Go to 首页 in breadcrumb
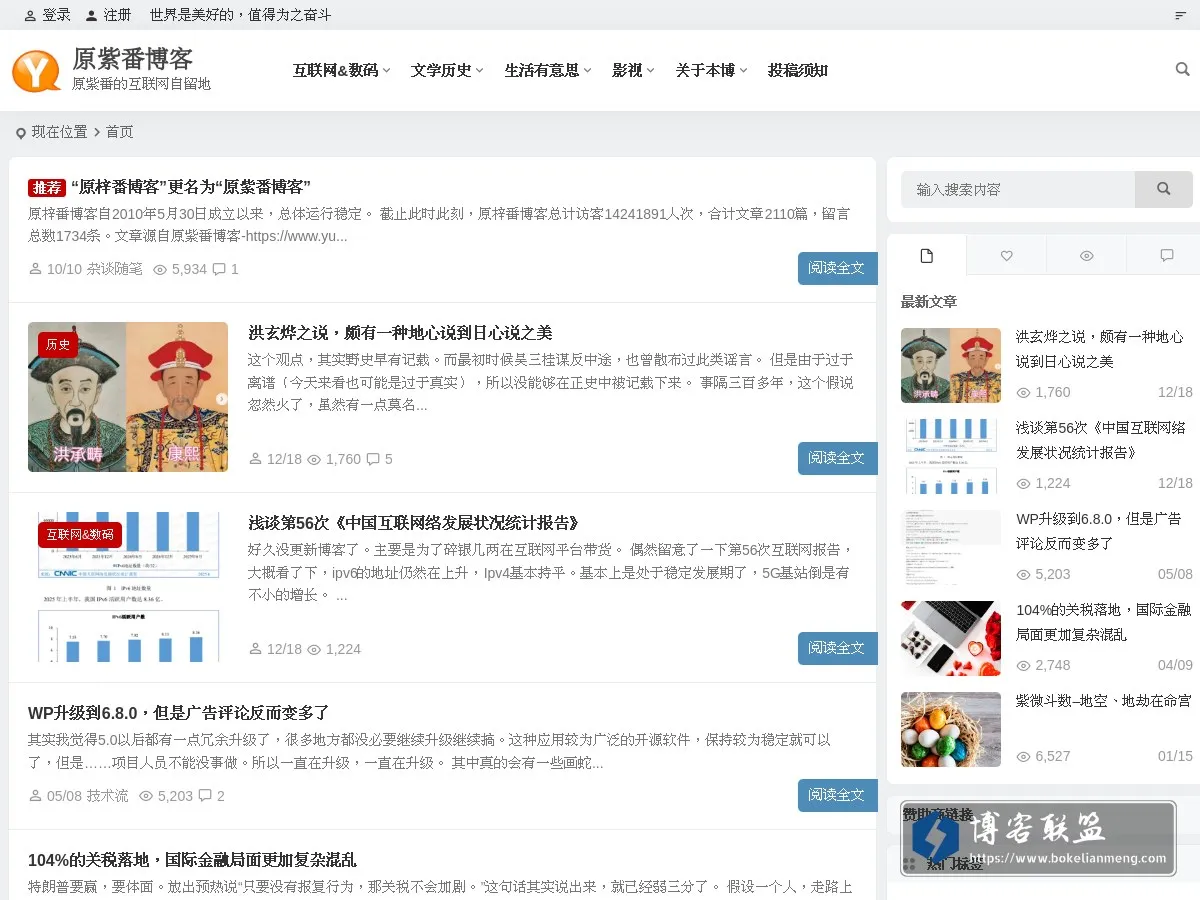This screenshot has height=900, width=1200. click(120, 132)
